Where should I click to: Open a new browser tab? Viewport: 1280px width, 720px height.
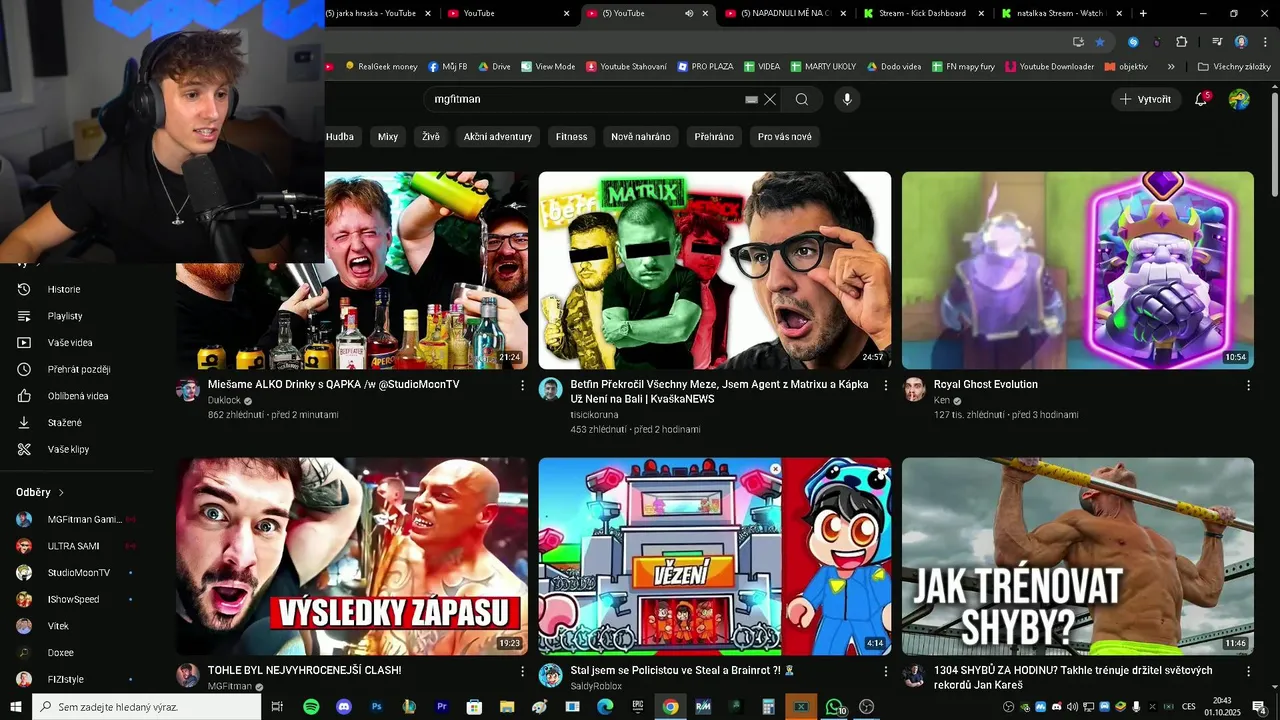pos(1143,13)
